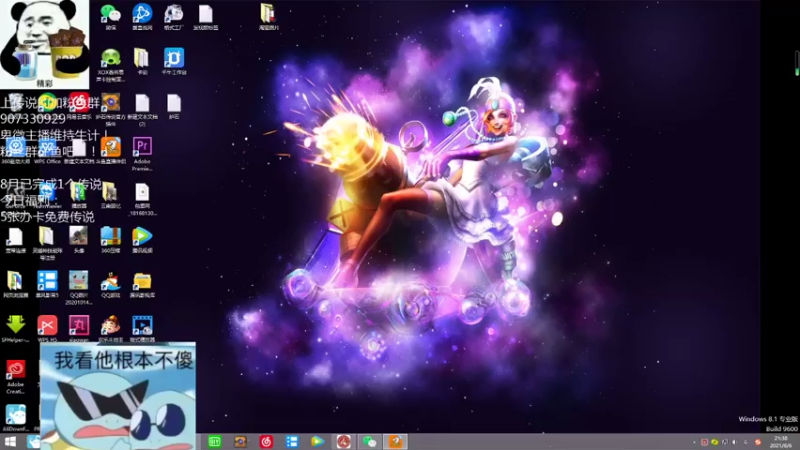Click the blue tiles taskbar icon
800x450 pixels.
pyautogui.click(x=292, y=442)
